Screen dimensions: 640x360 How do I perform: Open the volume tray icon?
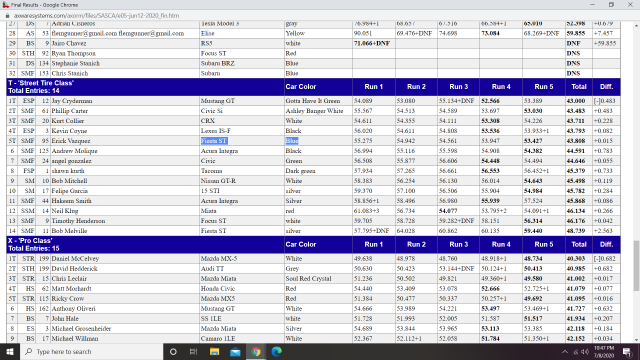585,351
